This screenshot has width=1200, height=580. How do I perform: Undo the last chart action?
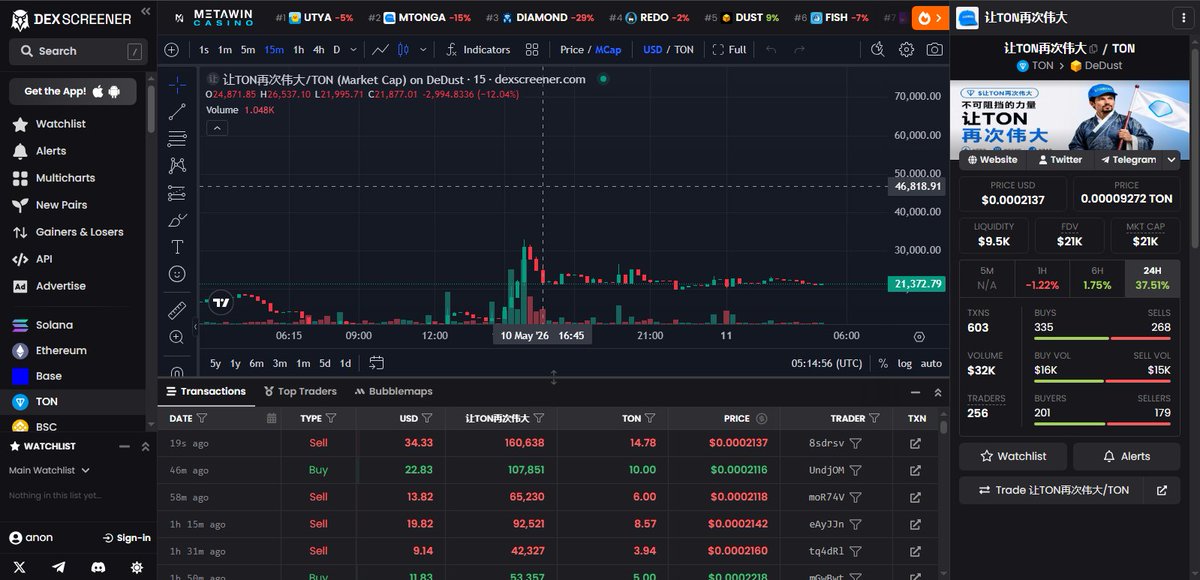pos(771,49)
